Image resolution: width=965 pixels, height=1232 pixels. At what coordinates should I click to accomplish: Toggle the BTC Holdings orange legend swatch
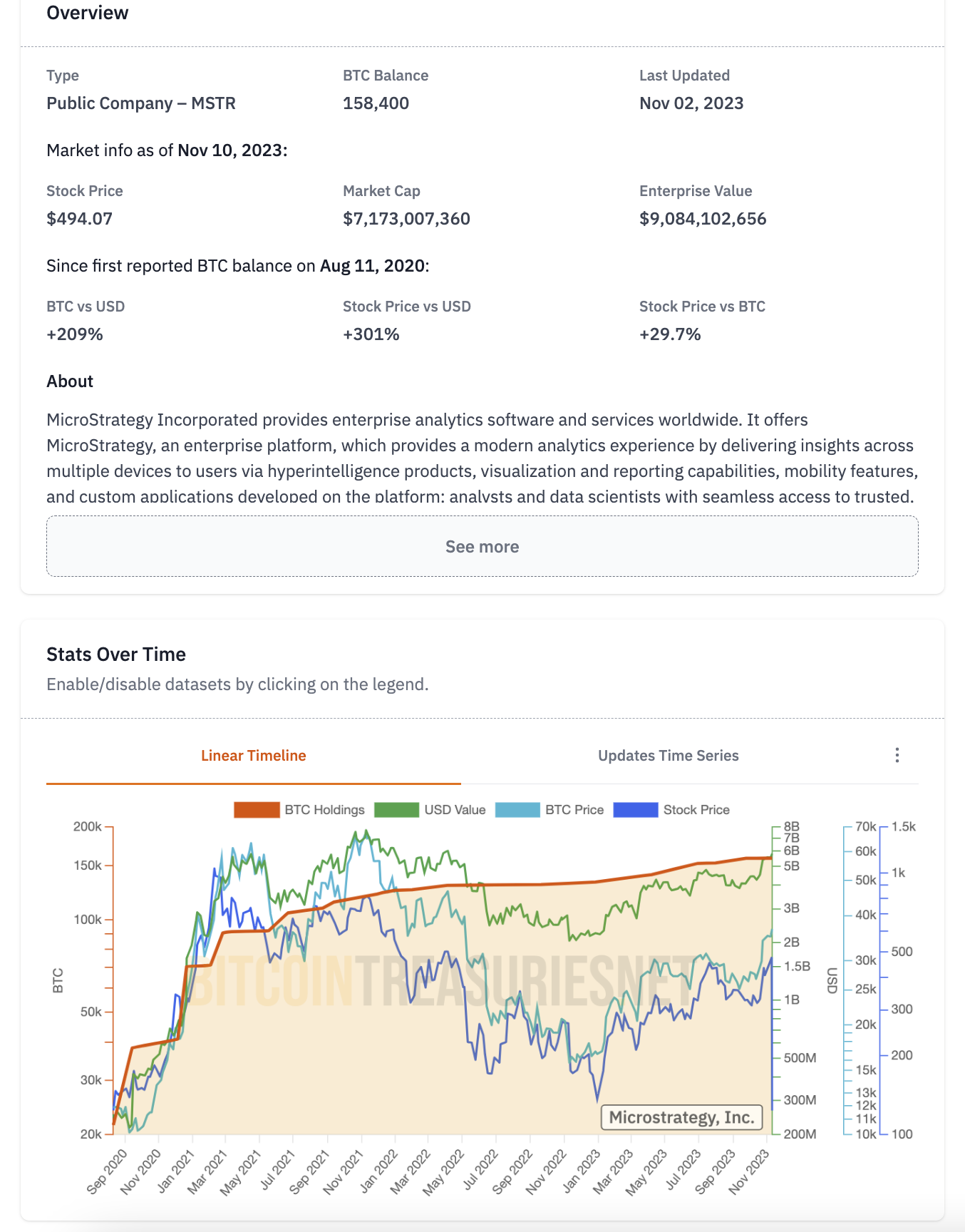coord(257,810)
